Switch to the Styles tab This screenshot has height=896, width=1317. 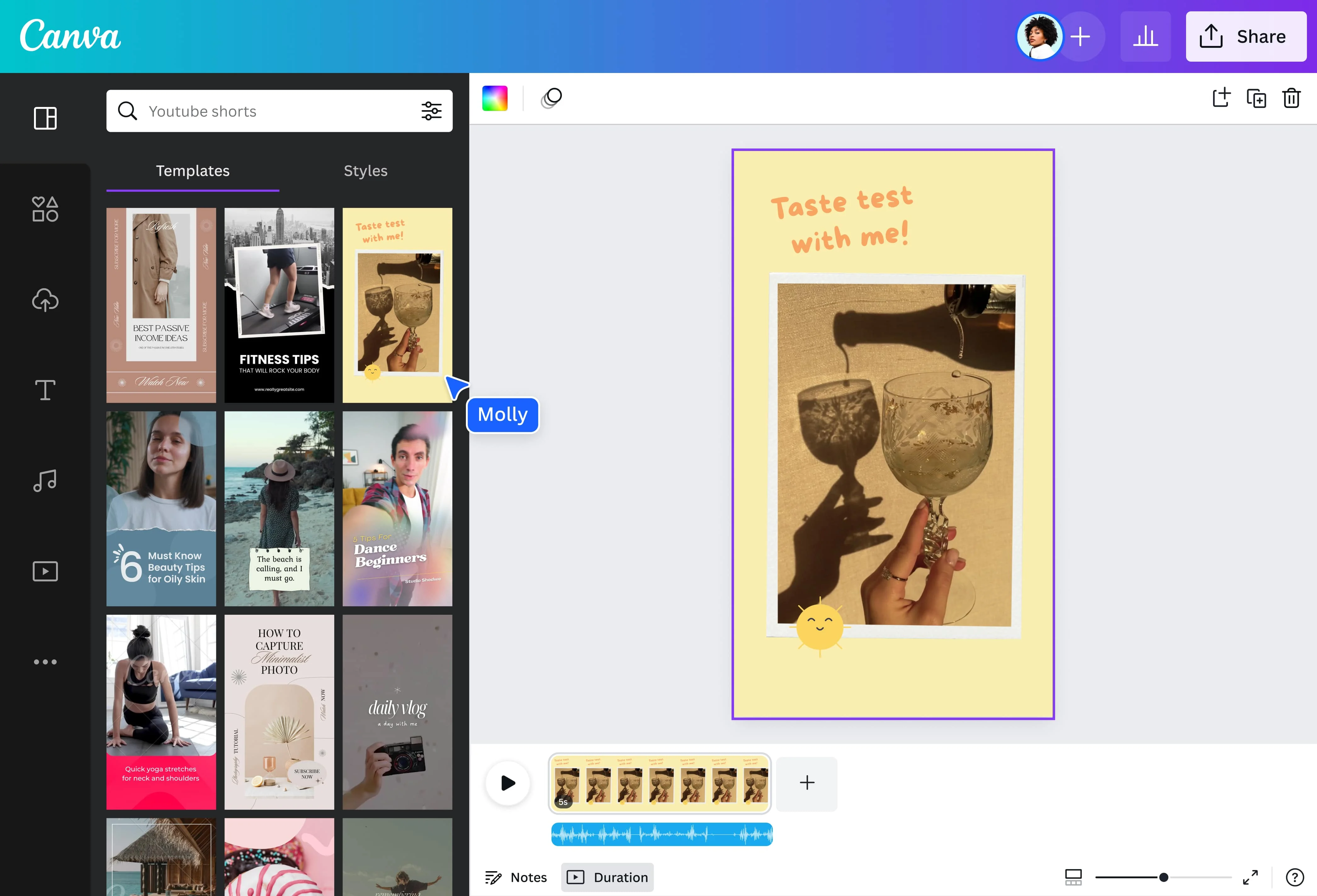[365, 171]
